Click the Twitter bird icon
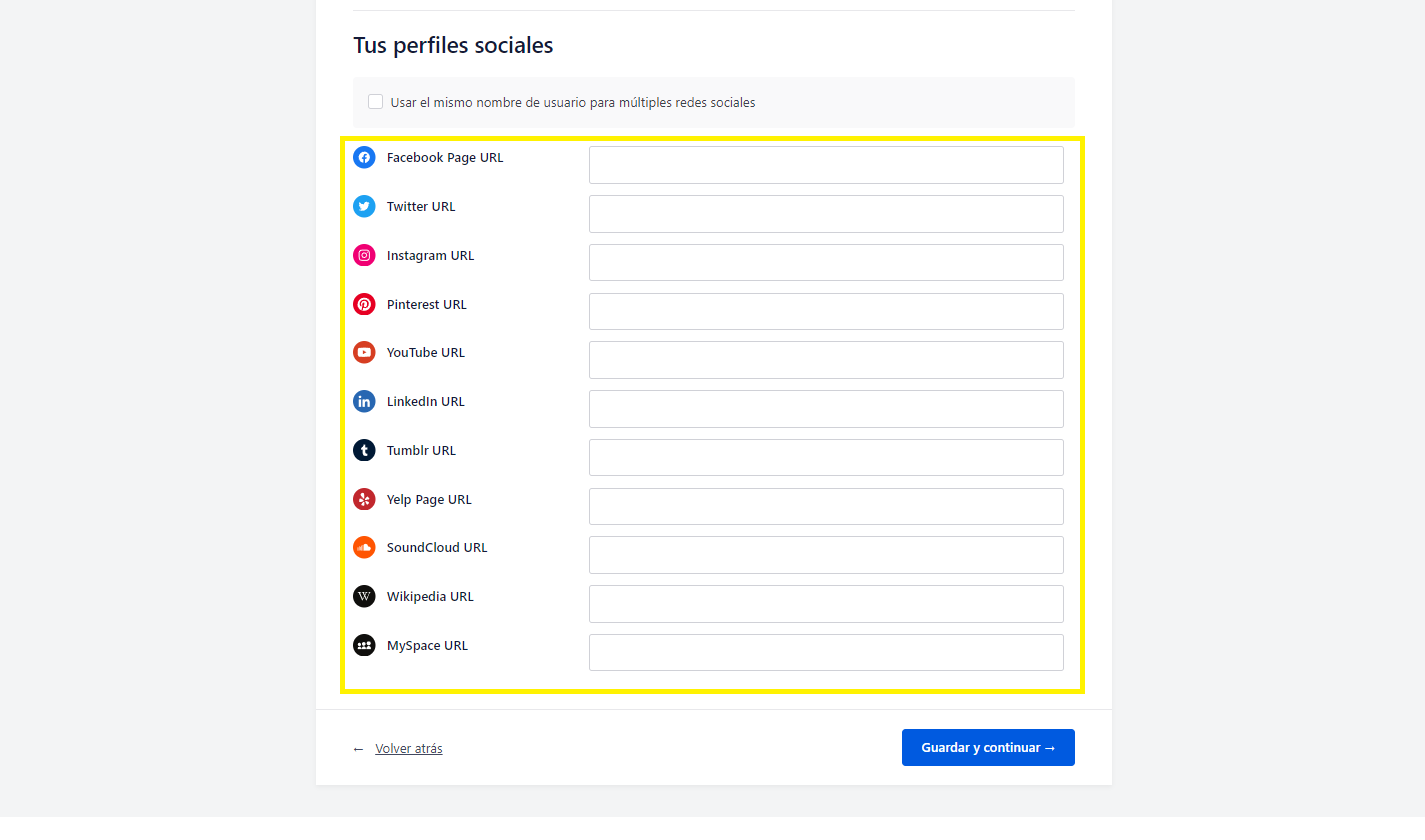Viewport: 1425px width, 840px height. click(x=364, y=206)
